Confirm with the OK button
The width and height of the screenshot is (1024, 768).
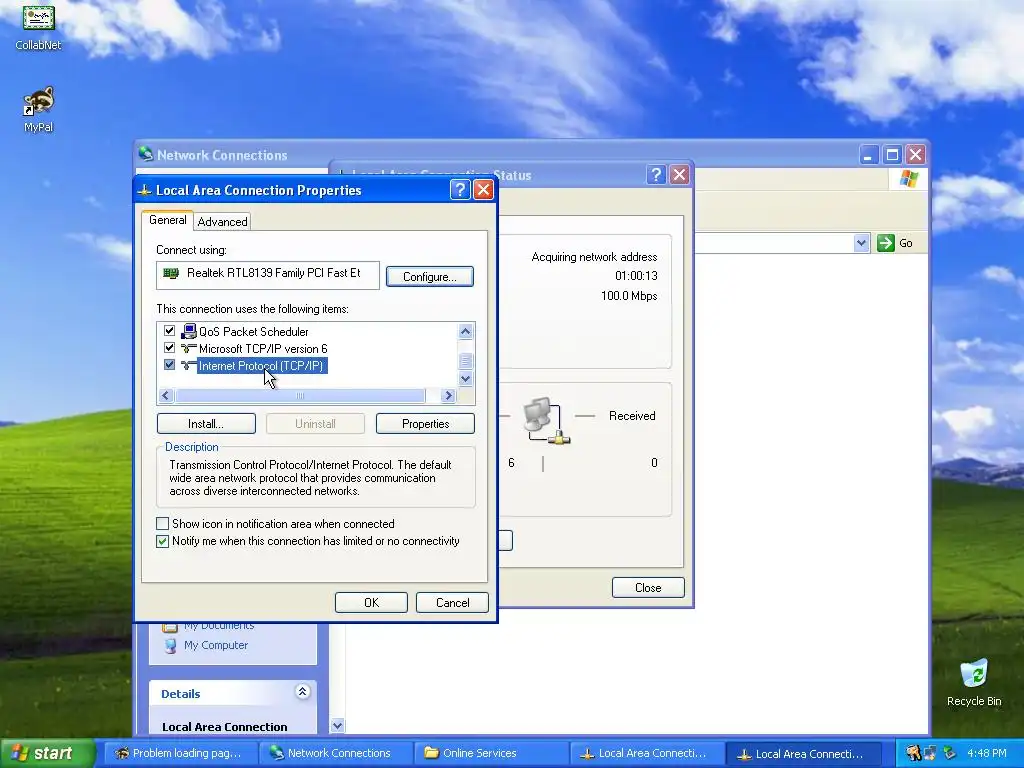coord(372,603)
